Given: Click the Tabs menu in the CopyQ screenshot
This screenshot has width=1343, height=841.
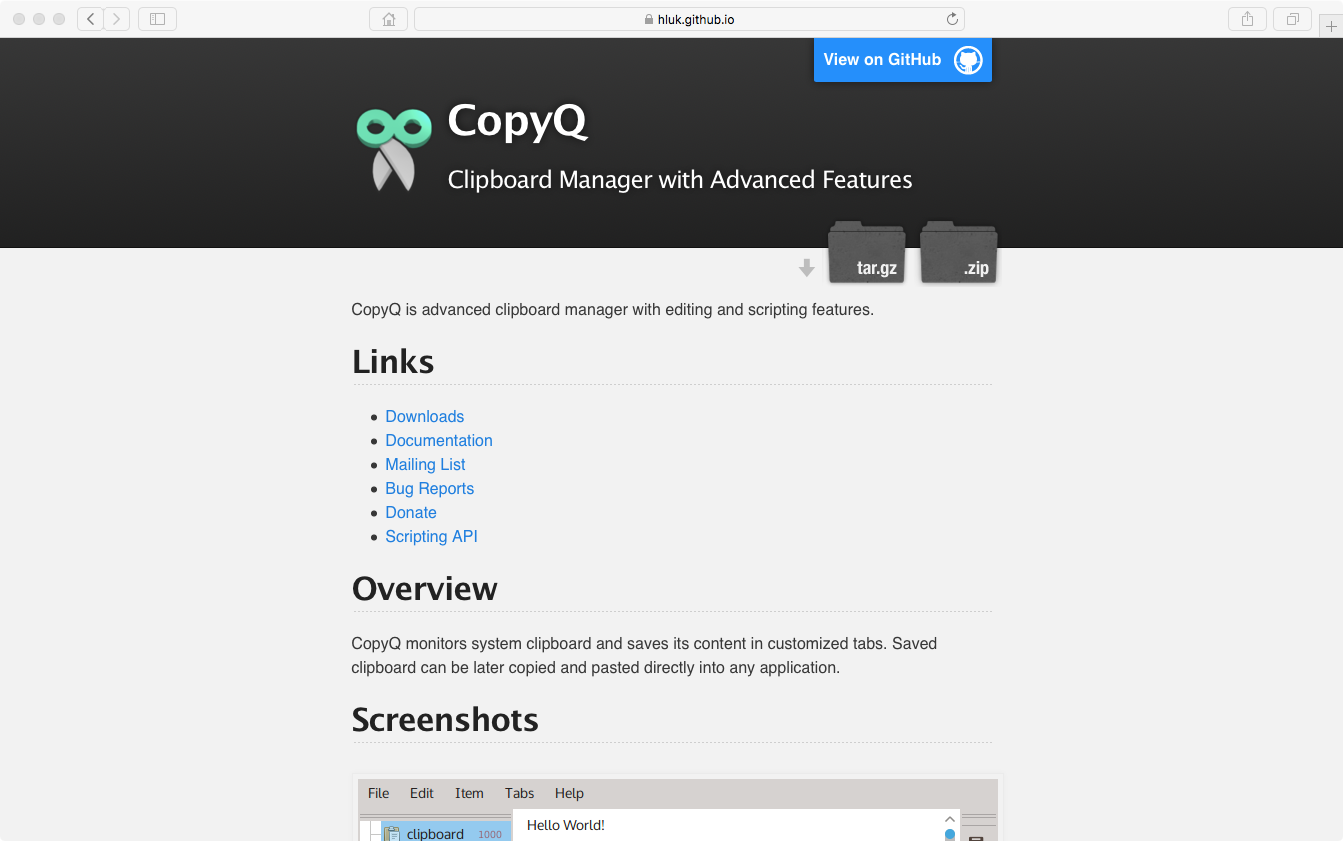Looking at the screenshot, I should [519, 793].
